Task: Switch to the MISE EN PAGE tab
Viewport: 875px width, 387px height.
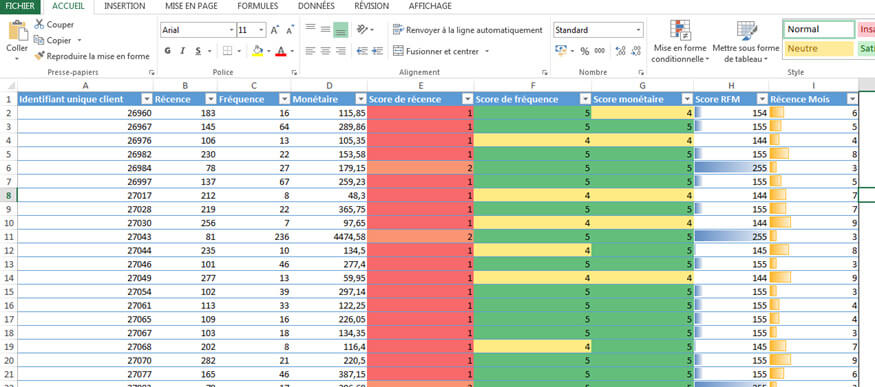Action: [191, 6]
